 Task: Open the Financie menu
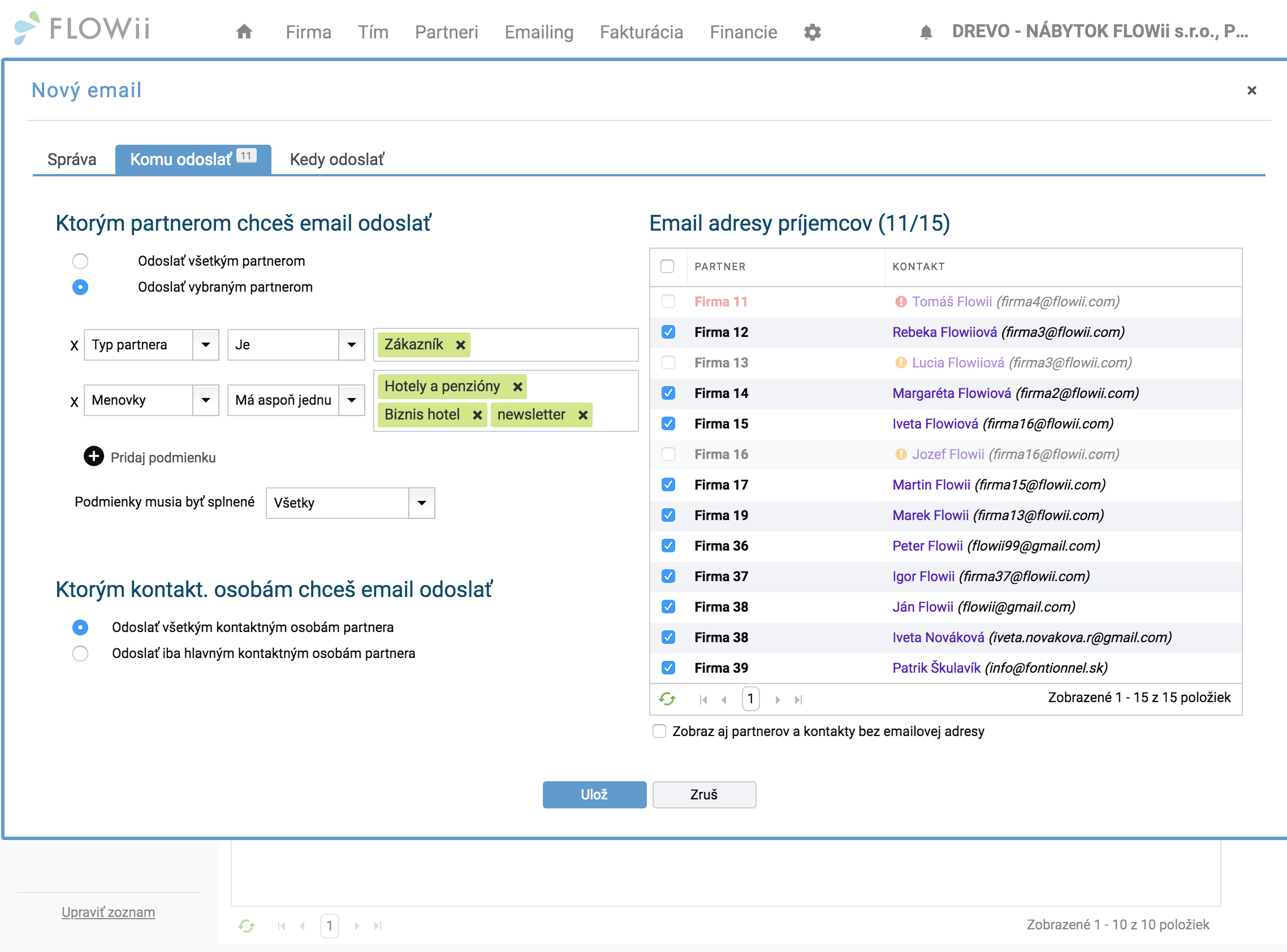744,32
